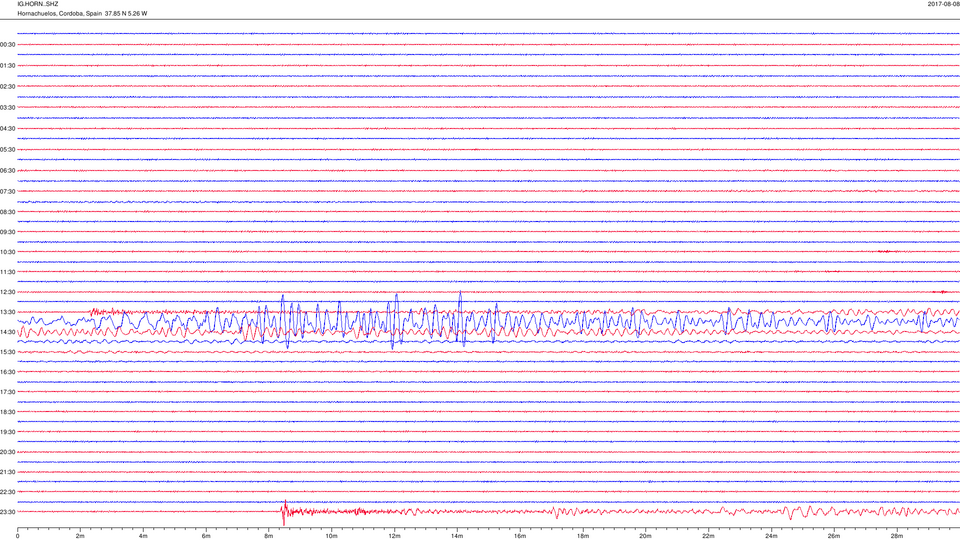Click the 8m axis tick label
Image resolution: width=960 pixels, height=540 pixels.
pyautogui.click(x=268, y=536)
